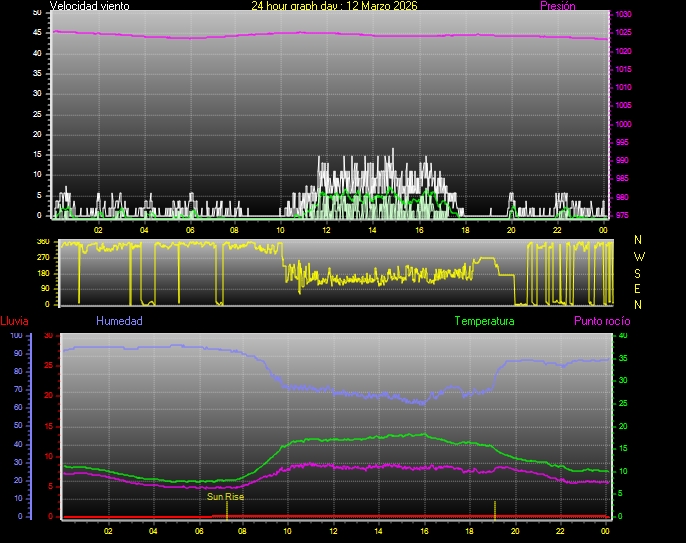Click the 100 humidity axis value
This screenshot has height=543, width=686.
pyautogui.click(x=15, y=336)
